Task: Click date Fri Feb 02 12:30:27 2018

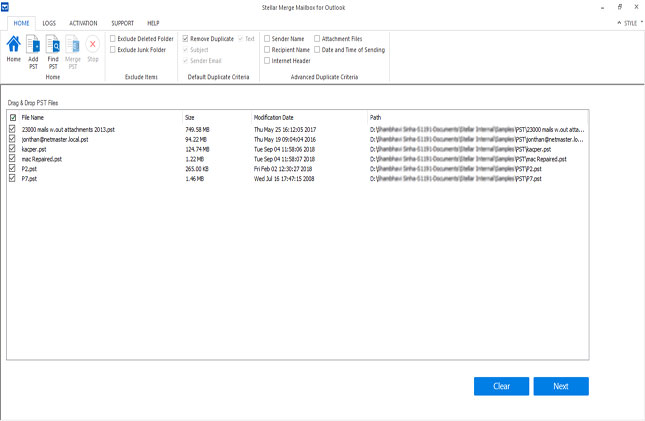Action: pos(283,169)
